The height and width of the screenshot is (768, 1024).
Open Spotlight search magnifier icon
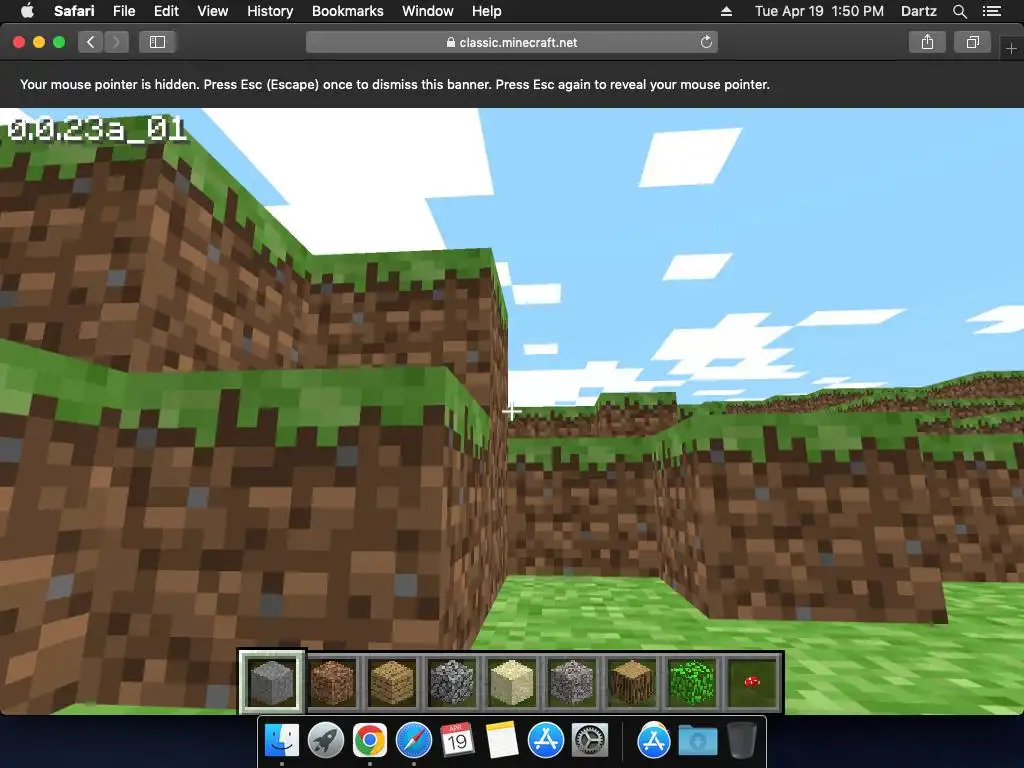959,11
